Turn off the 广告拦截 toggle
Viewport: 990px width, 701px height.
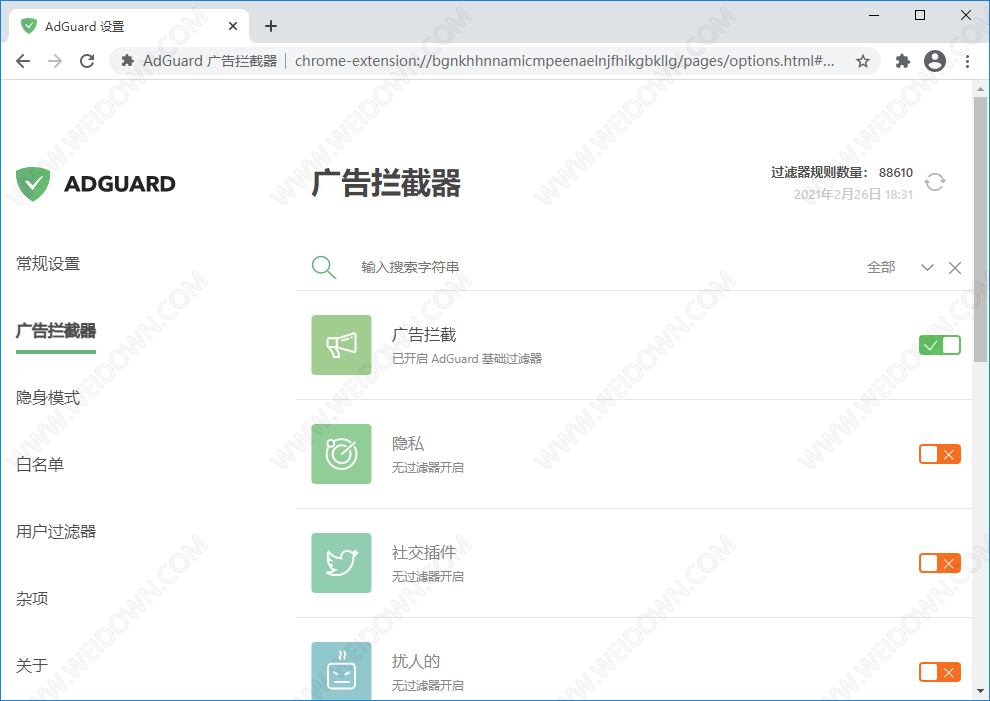pyautogui.click(x=939, y=345)
